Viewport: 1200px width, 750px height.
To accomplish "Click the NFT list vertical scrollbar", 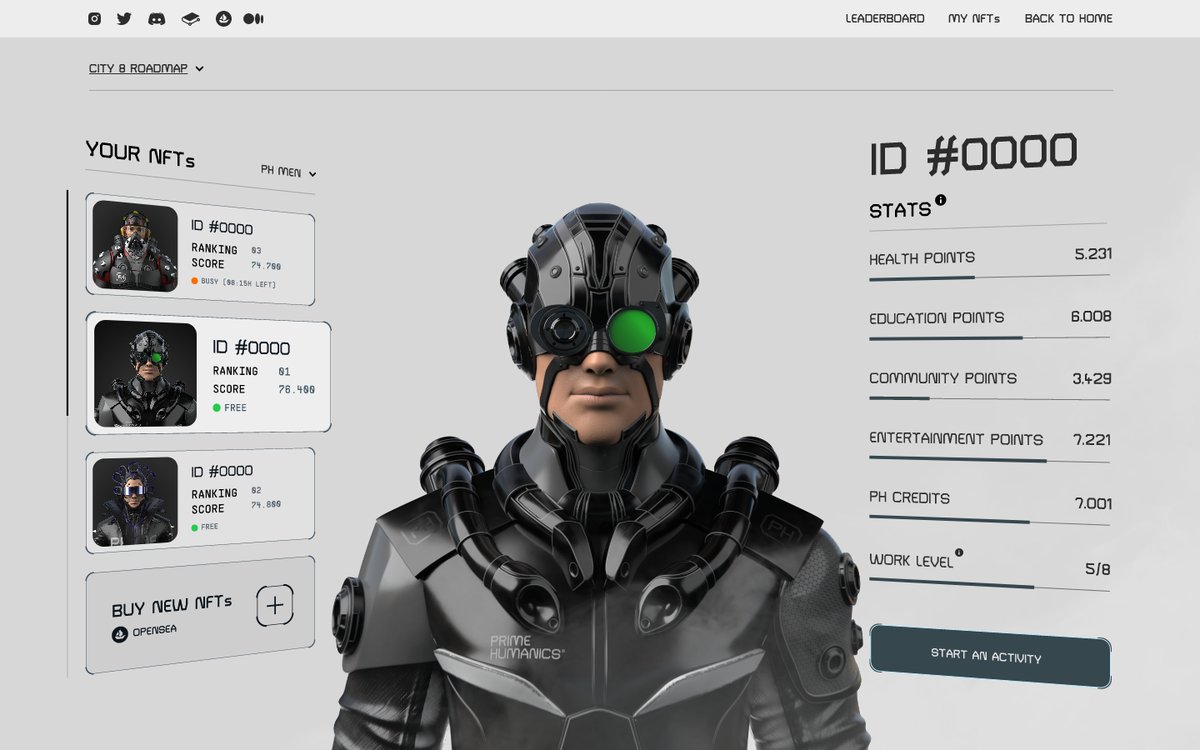I will pos(67,302).
